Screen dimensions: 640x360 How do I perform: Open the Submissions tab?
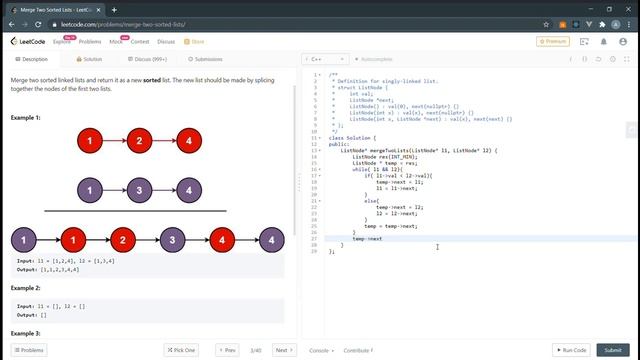(205, 59)
